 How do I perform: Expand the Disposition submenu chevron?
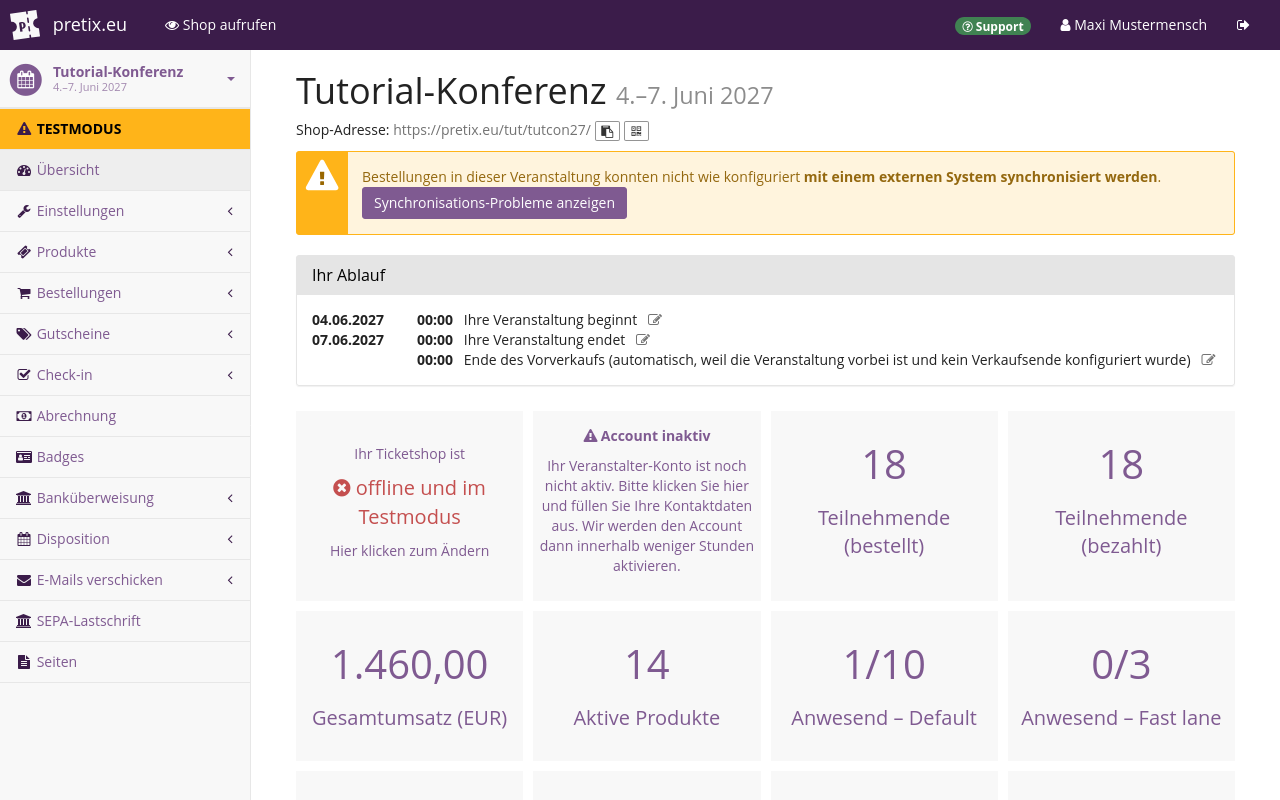(x=230, y=539)
